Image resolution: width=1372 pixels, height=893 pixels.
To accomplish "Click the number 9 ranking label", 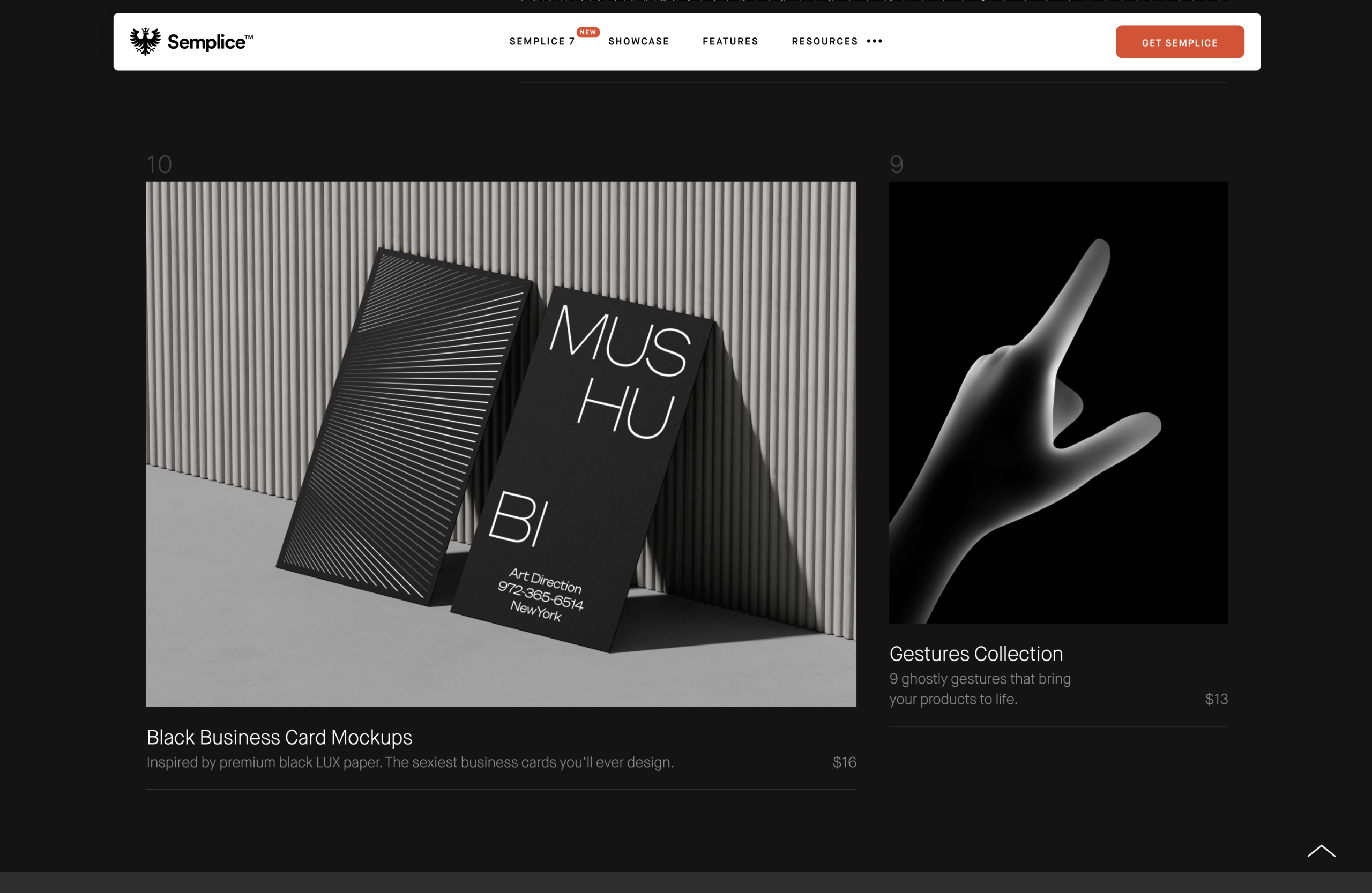I will 896,165.
